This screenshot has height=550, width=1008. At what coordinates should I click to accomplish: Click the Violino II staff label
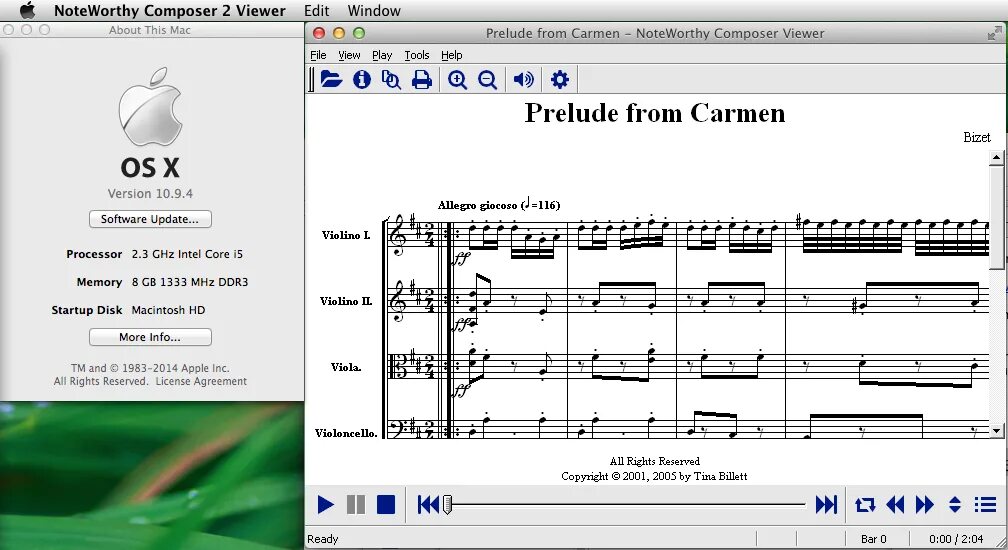[x=346, y=301]
